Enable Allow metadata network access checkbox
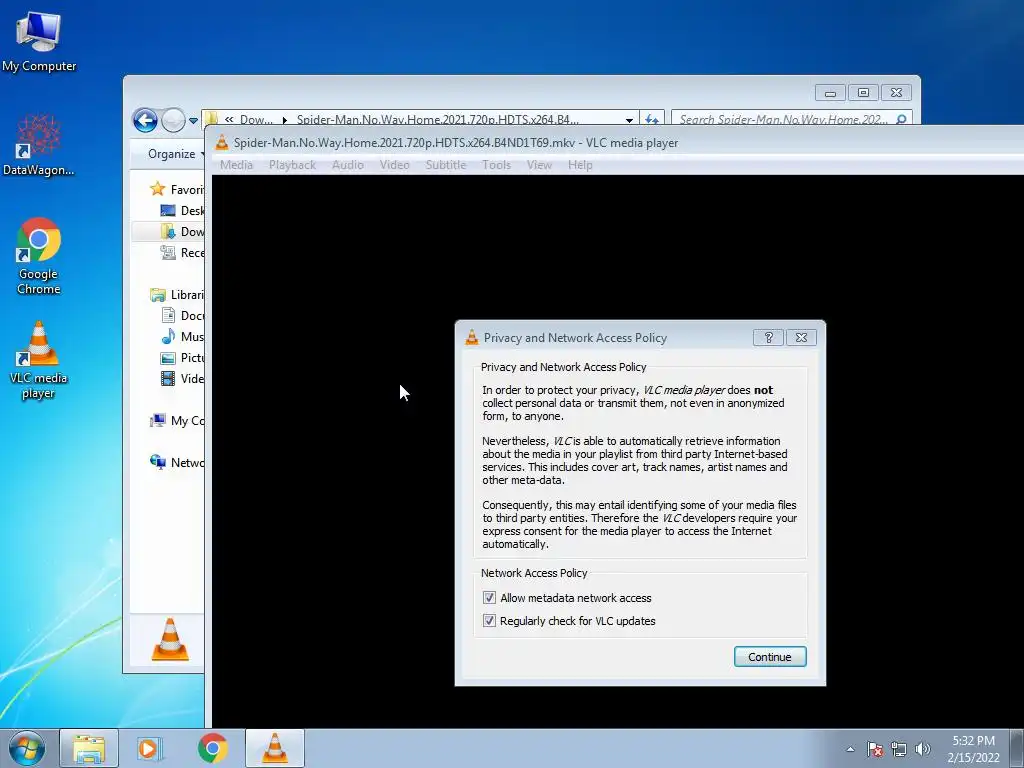 pyautogui.click(x=489, y=598)
